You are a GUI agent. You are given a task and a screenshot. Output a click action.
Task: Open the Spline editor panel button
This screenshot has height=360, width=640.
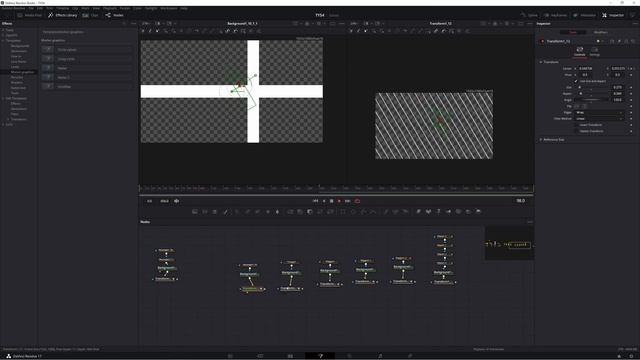529,15
